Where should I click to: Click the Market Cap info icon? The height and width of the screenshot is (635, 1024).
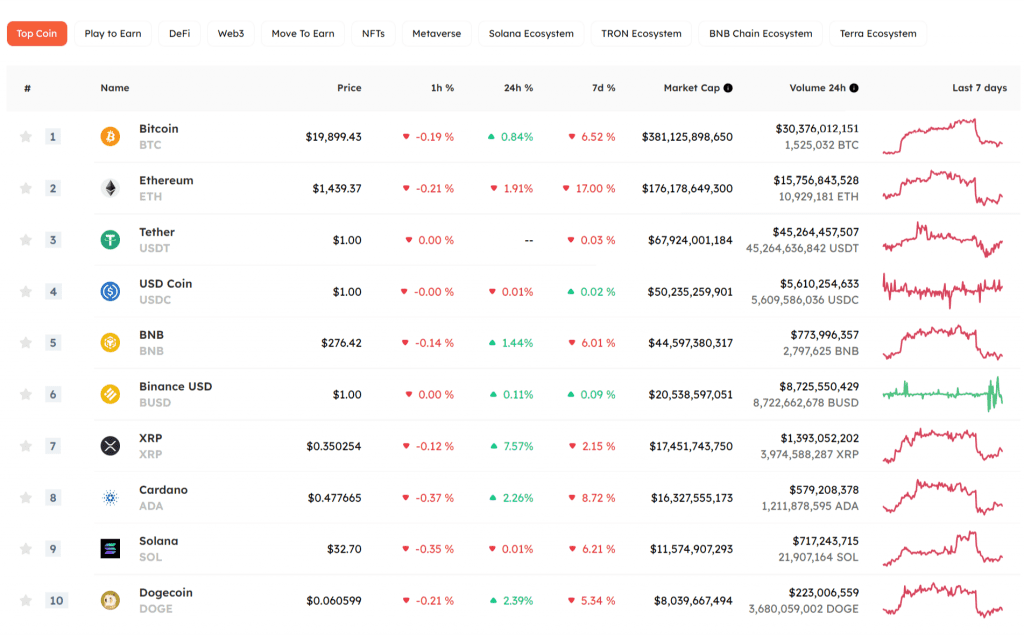click(x=728, y=88)
